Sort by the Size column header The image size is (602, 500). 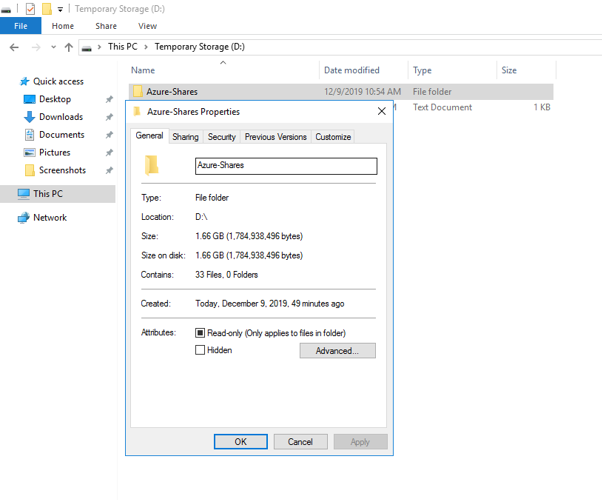tap(509, 70)
